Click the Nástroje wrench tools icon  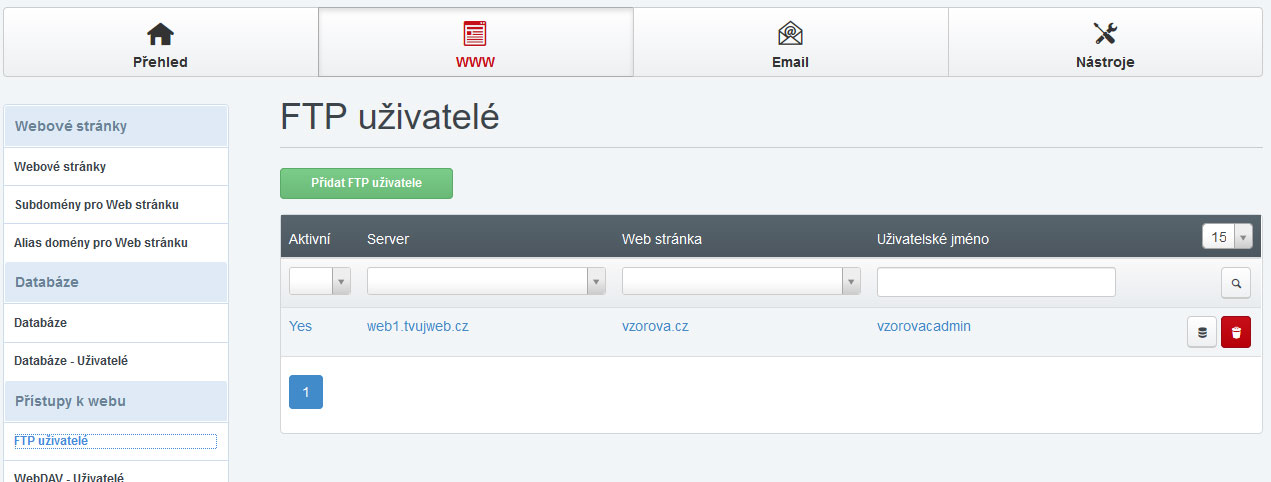(x=1105, y=34)
